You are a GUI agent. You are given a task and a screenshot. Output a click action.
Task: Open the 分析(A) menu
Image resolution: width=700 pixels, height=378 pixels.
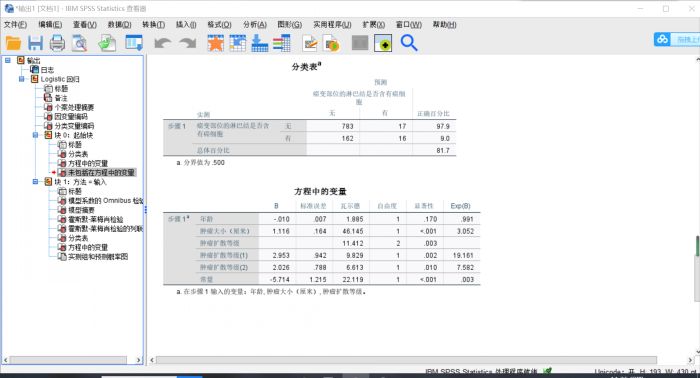pos(255,25)
